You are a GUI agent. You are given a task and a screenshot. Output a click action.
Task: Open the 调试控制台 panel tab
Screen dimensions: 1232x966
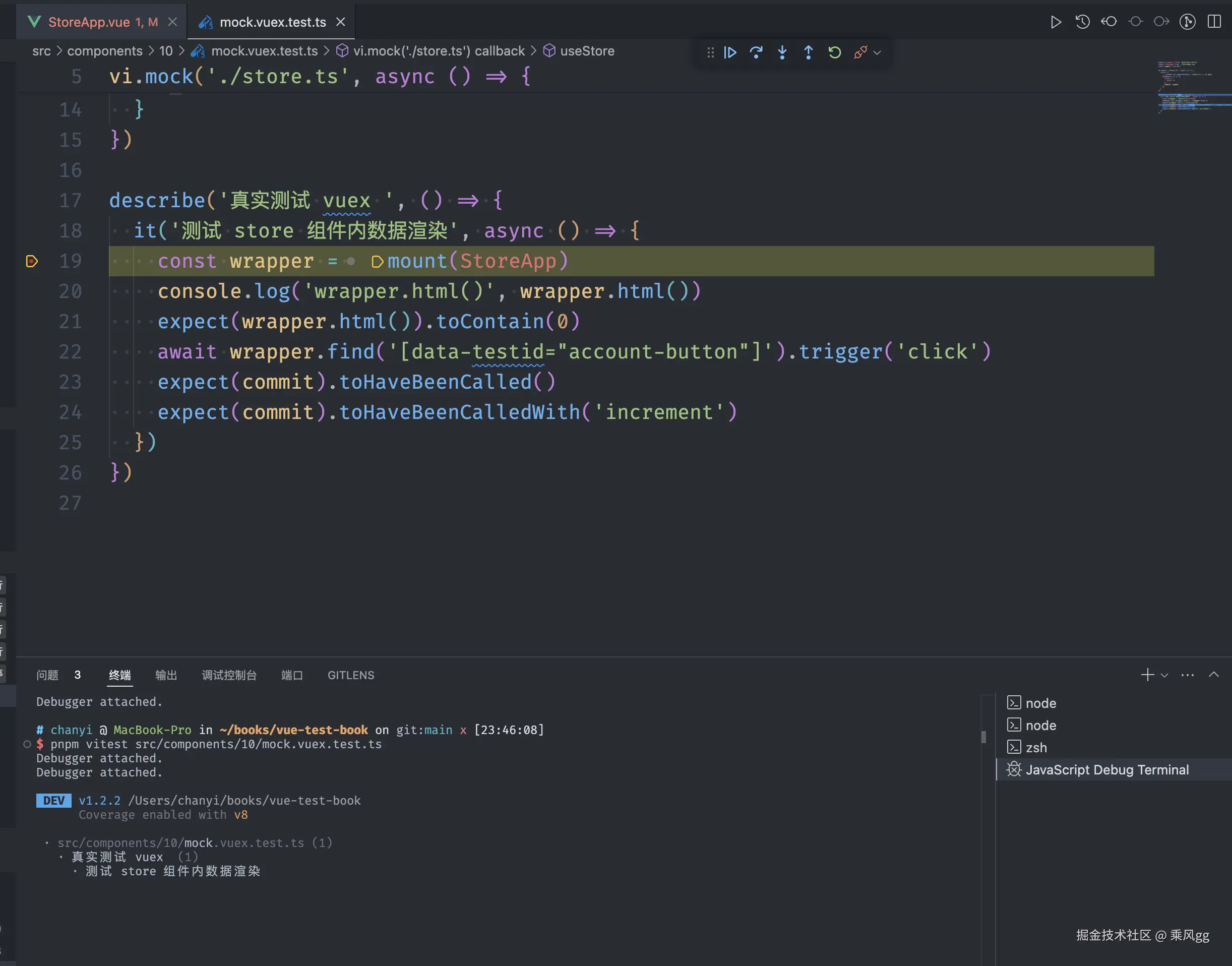tap(229, 675)
